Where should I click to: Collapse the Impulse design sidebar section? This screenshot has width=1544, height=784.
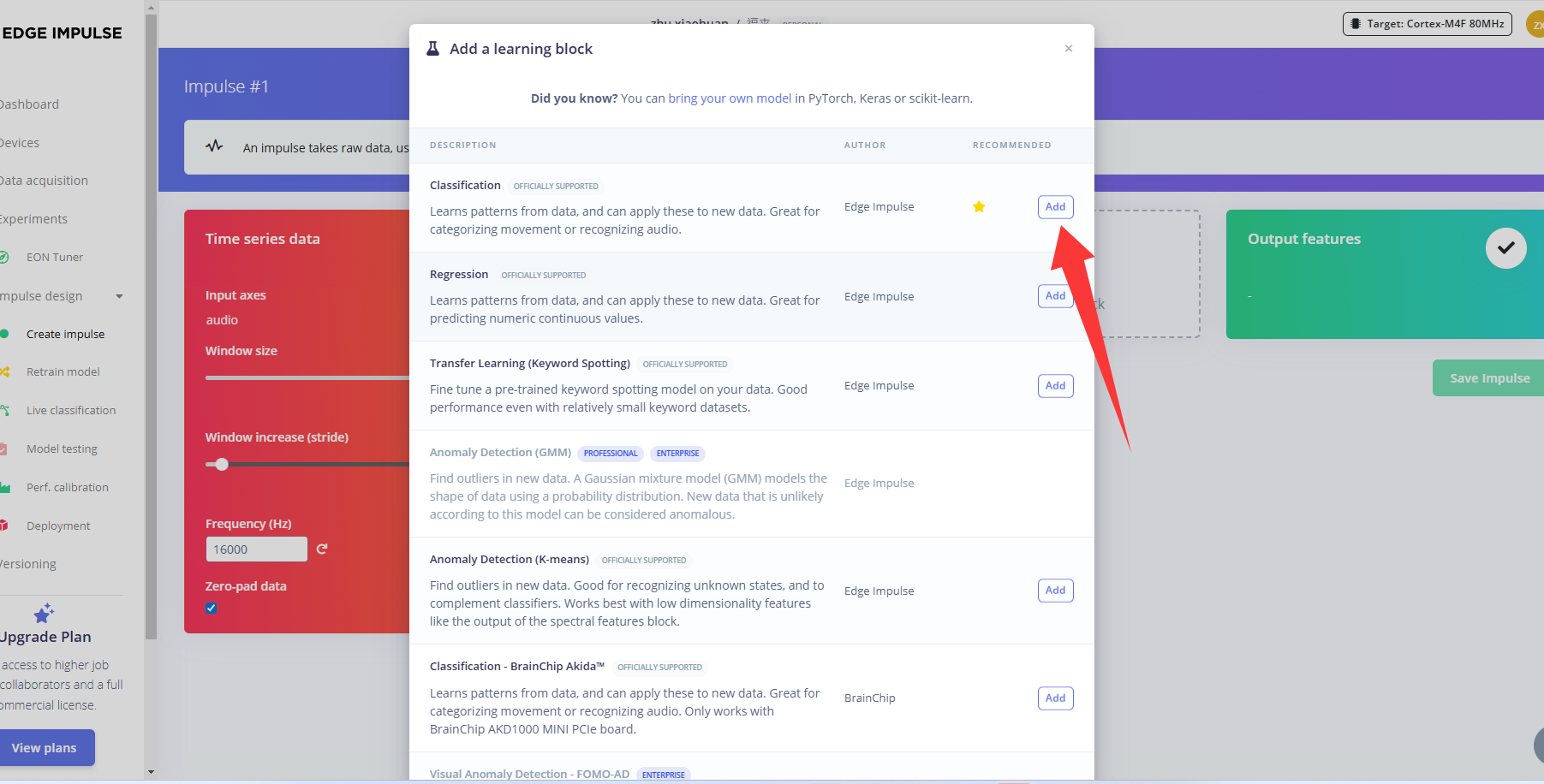pos(119,296)
